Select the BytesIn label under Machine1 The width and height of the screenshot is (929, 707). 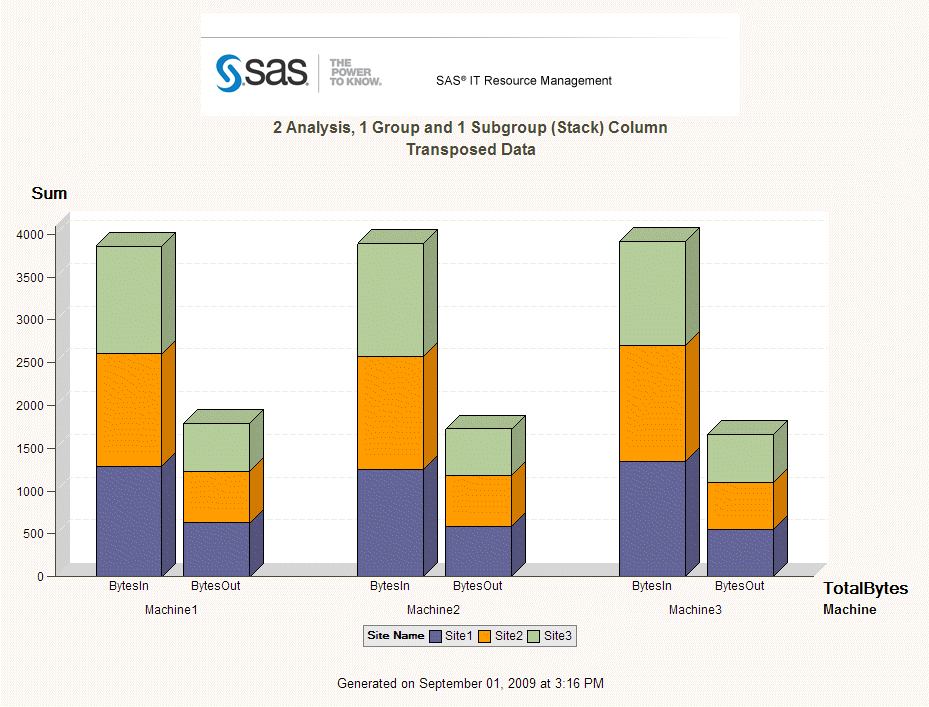point(128,586)
